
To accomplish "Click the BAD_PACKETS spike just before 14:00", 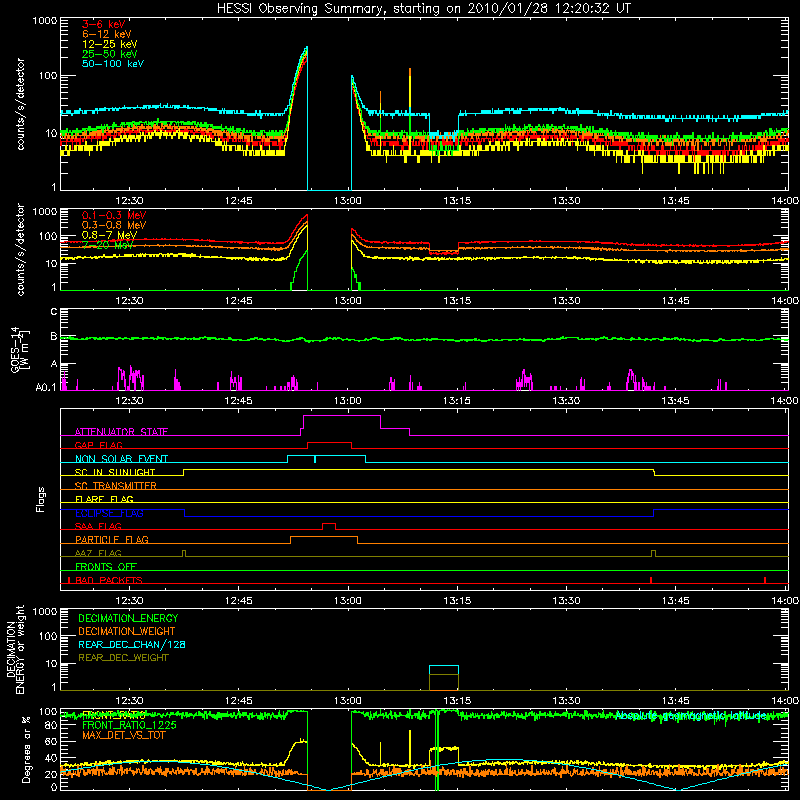I will (x=765, y=580).
